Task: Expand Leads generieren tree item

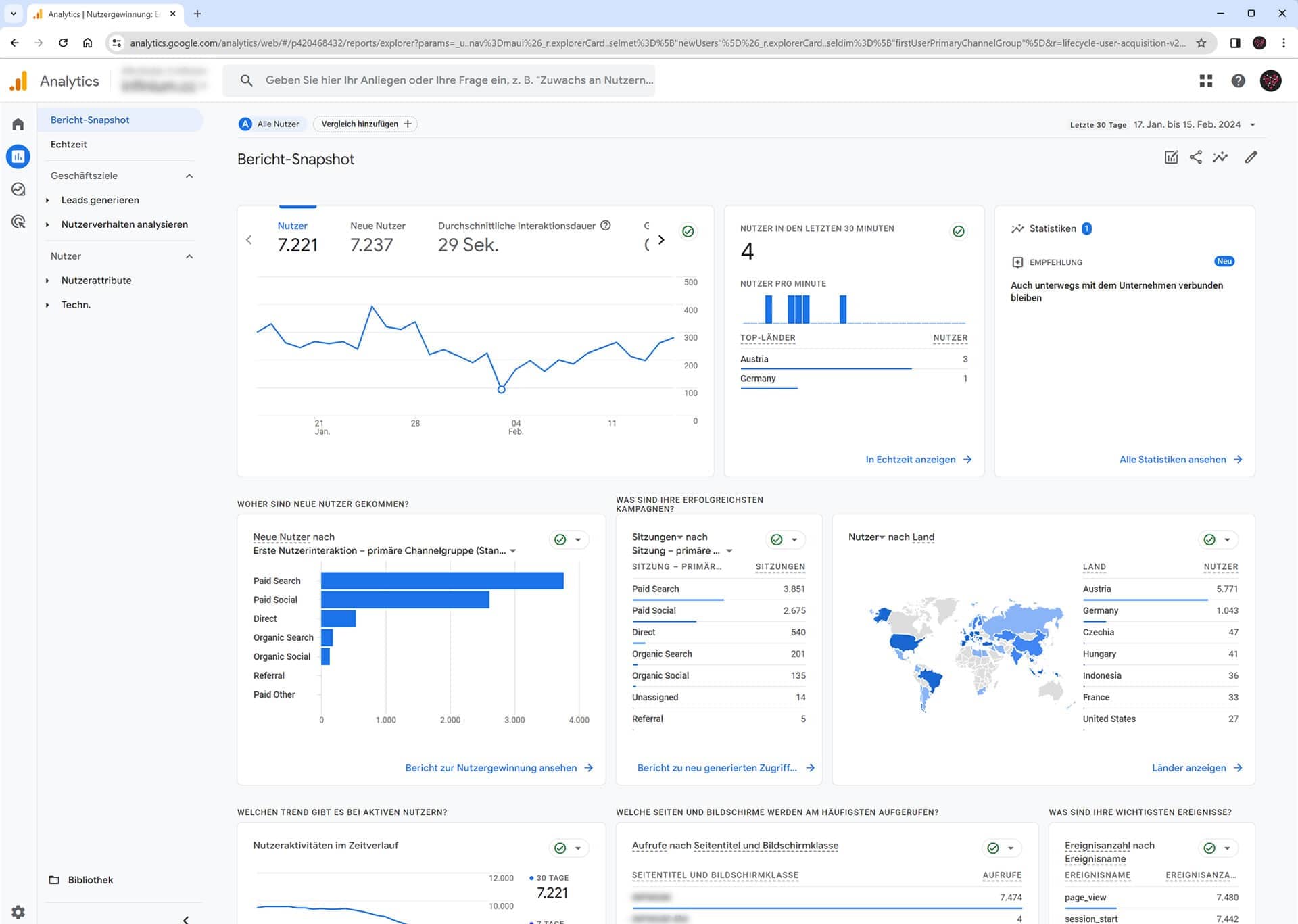Action: 47,201
